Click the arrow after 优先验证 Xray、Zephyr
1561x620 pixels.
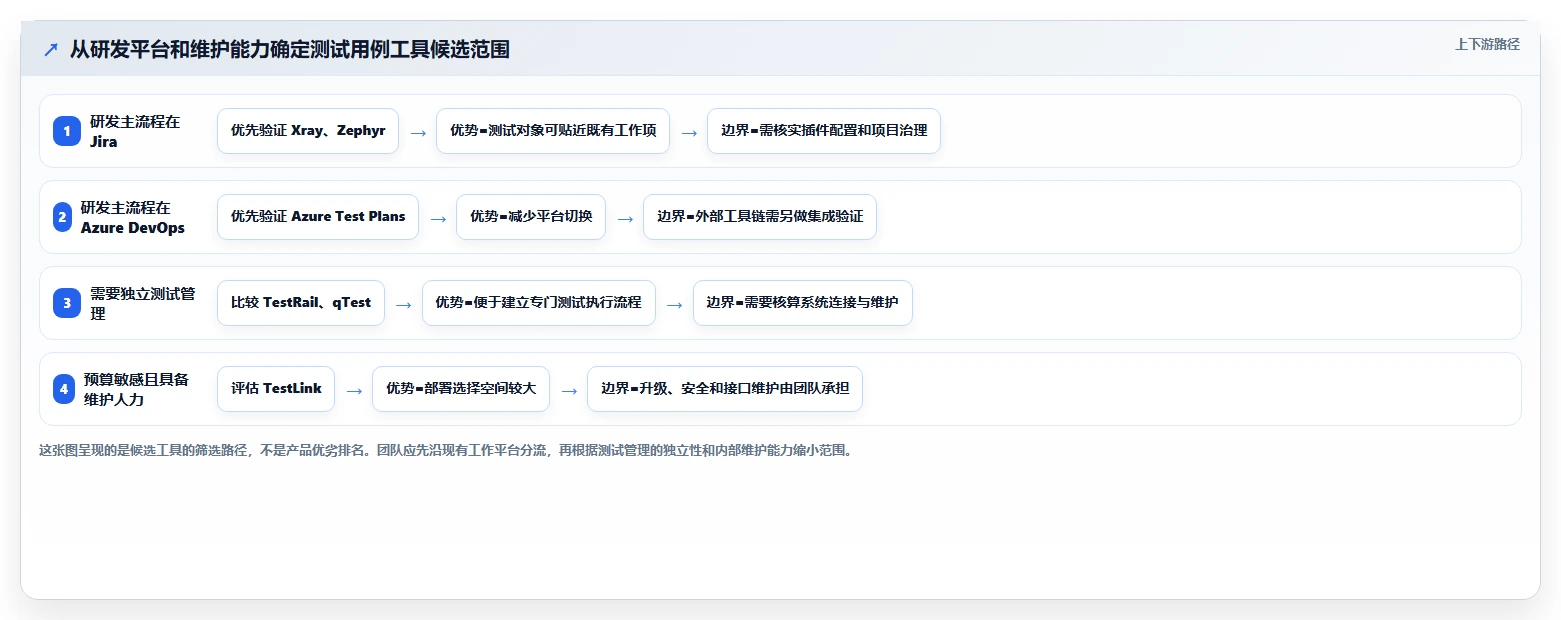point(418,132)
